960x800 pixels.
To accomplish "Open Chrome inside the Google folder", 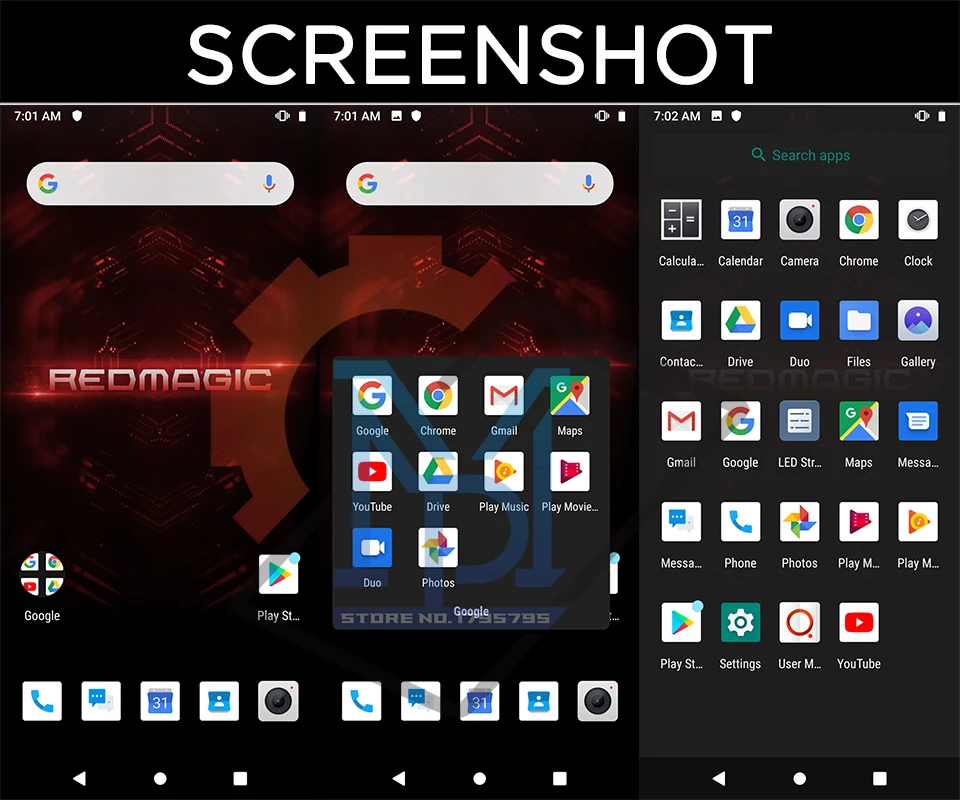I will (x=438, y=395).
